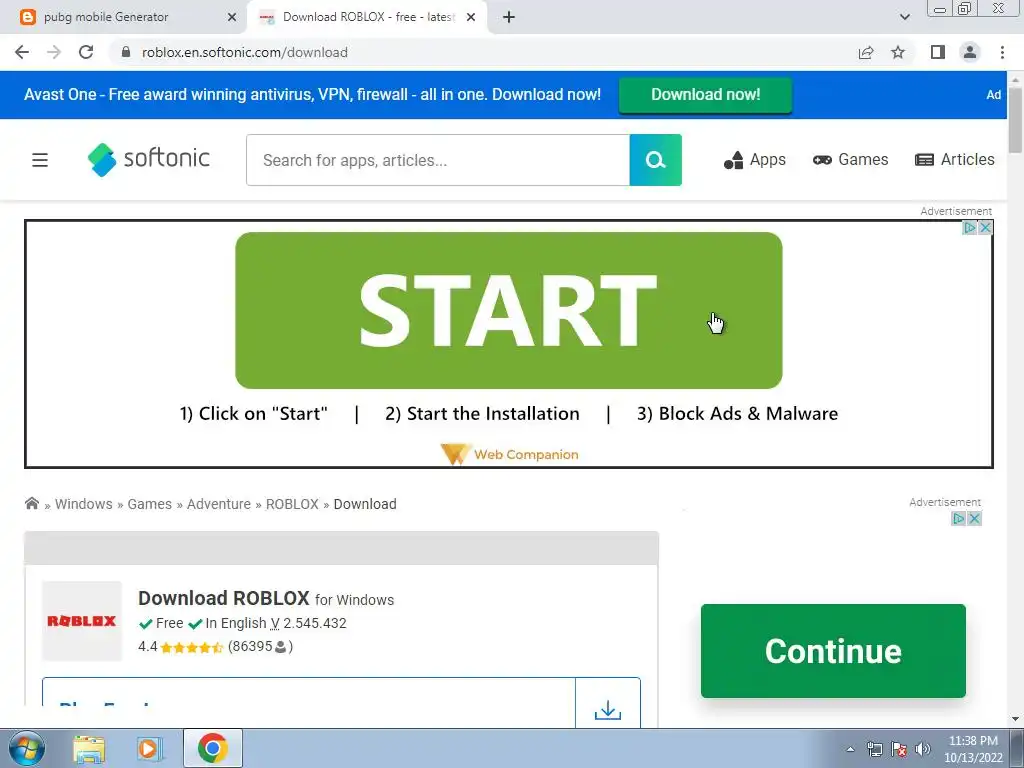This screenshot has width=1024, height=768.
Task: Go to home via breadcrumb house icon
Action: click(x=31, y=503)
